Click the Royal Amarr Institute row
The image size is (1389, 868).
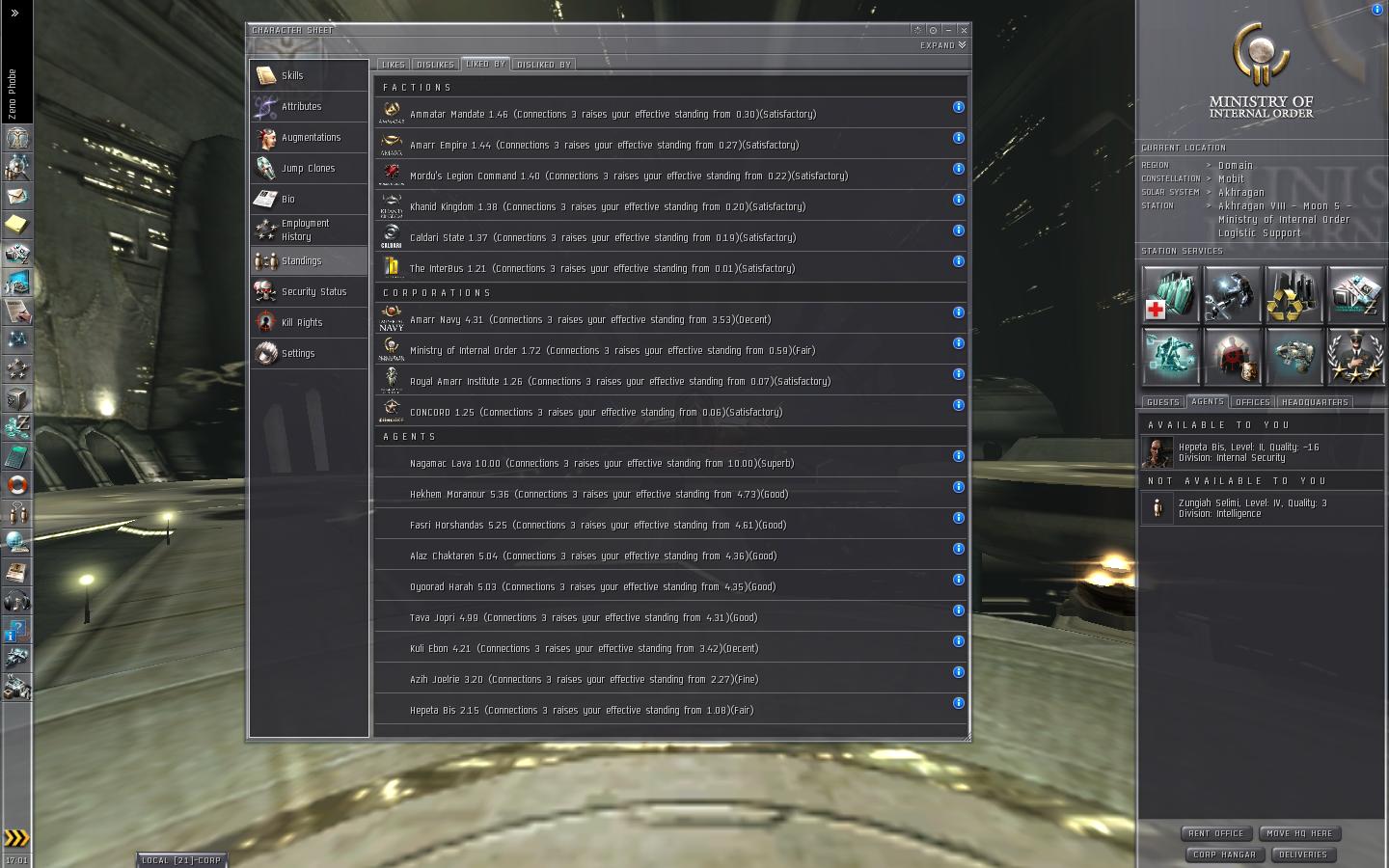pyautogui.click(x=670, y=381)
